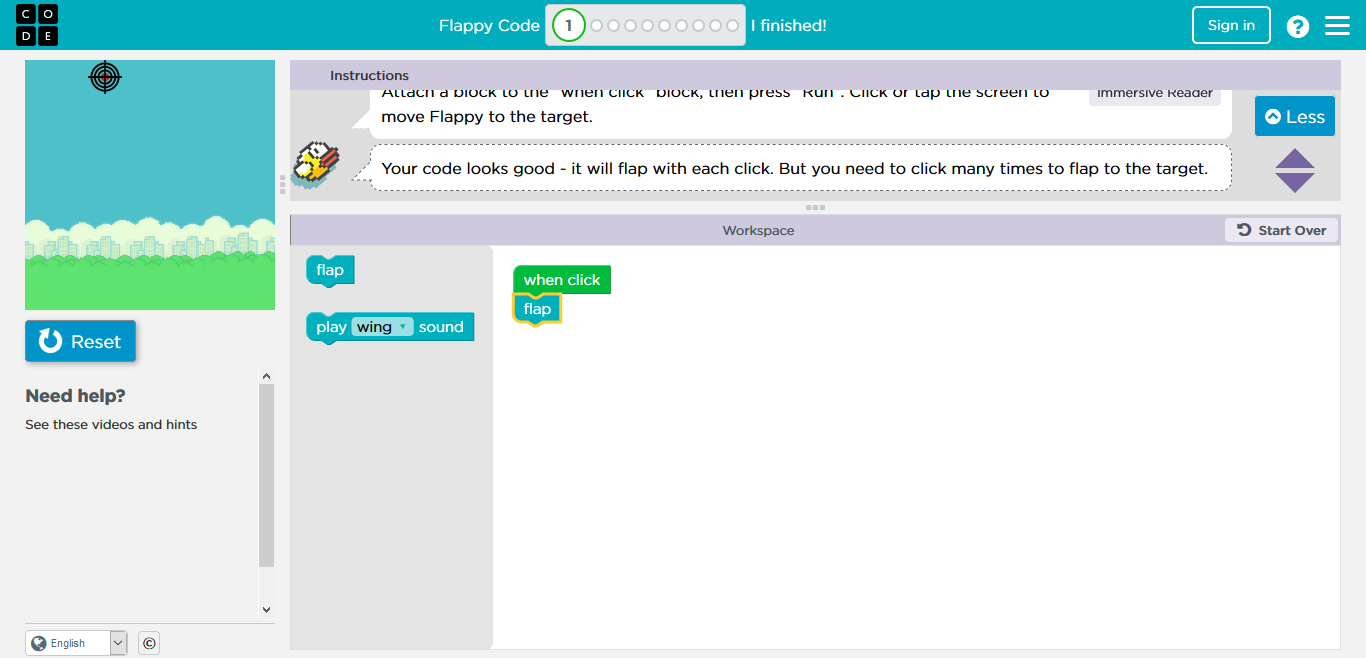The width and height of the screenshot is (1366, 658).
Task: Click the Reset button
Action: click(80, 341)
